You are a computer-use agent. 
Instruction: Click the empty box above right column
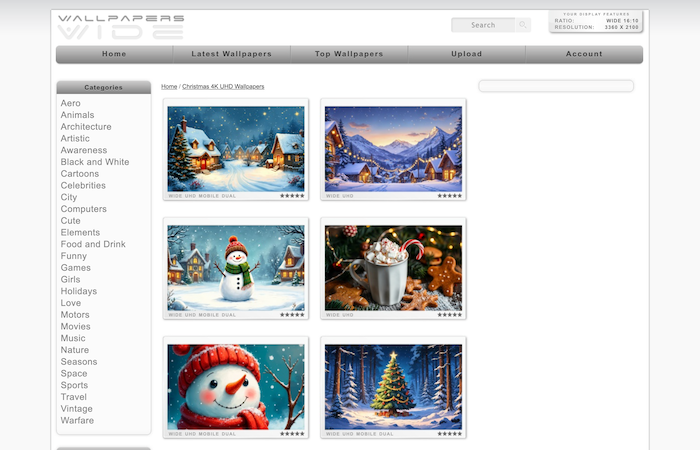[556, 86]
